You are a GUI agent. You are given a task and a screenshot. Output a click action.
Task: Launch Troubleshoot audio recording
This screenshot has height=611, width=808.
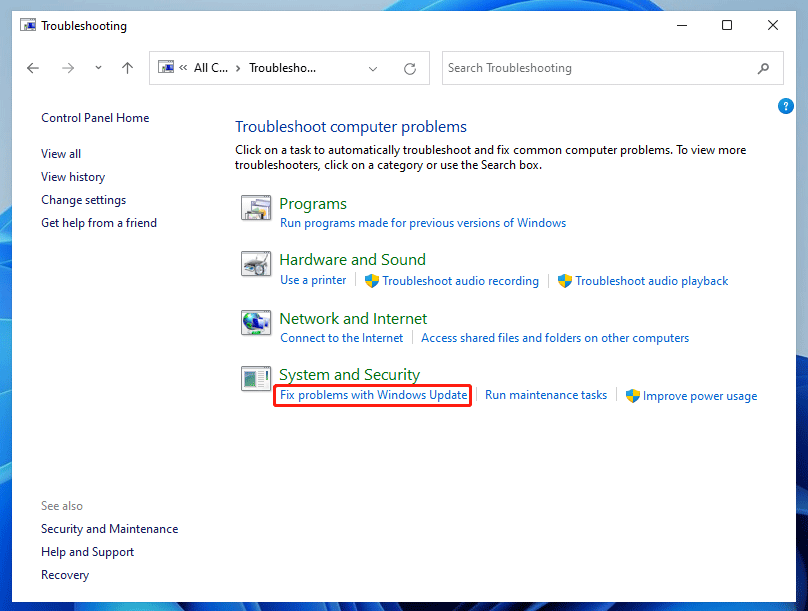tap(461, 281)
